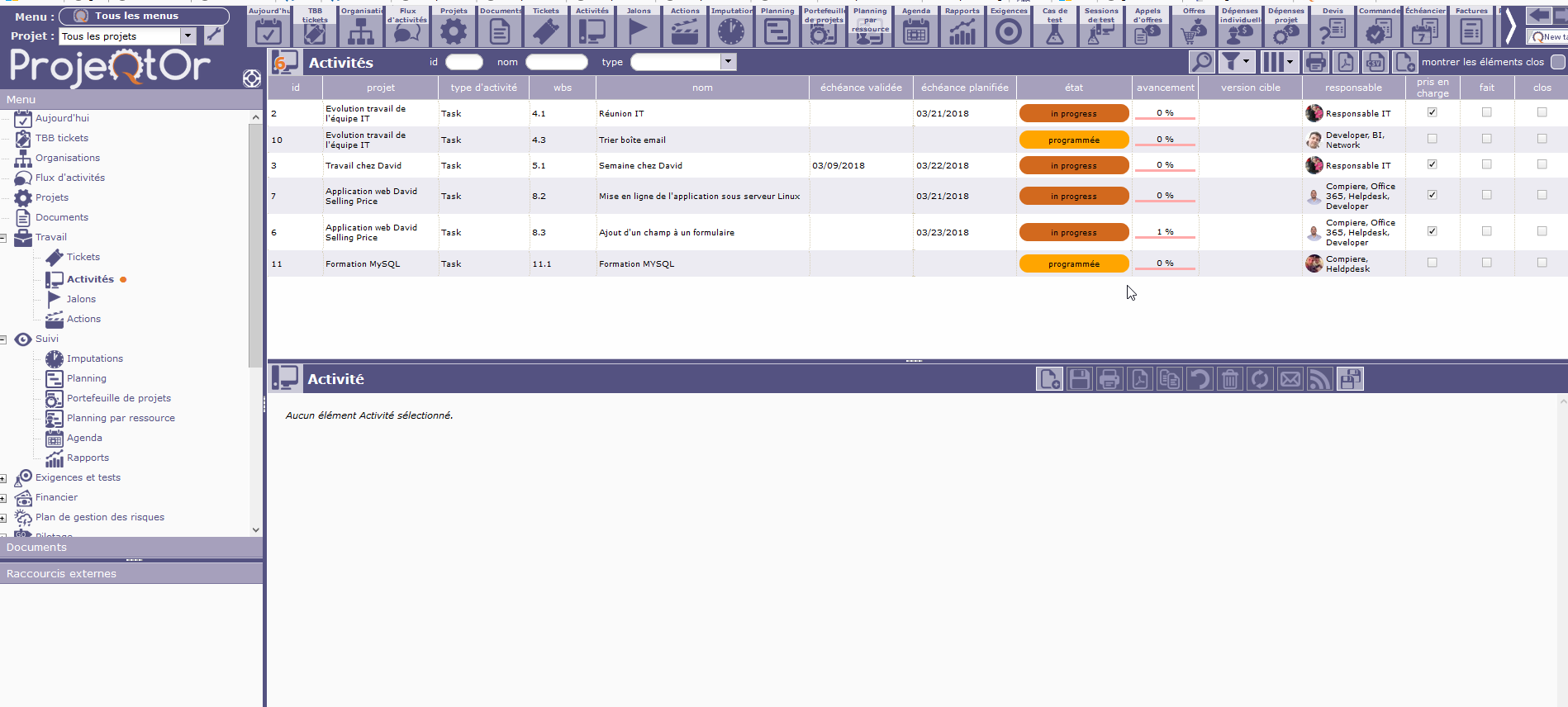Focus the id filter field
This screenshot has height=707, width=1568.
click(x=464, y=62)
